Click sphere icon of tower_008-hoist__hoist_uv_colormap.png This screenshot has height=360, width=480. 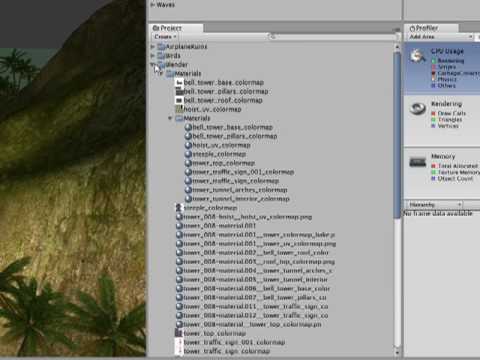pyautogui.click(x=179, y=217)
